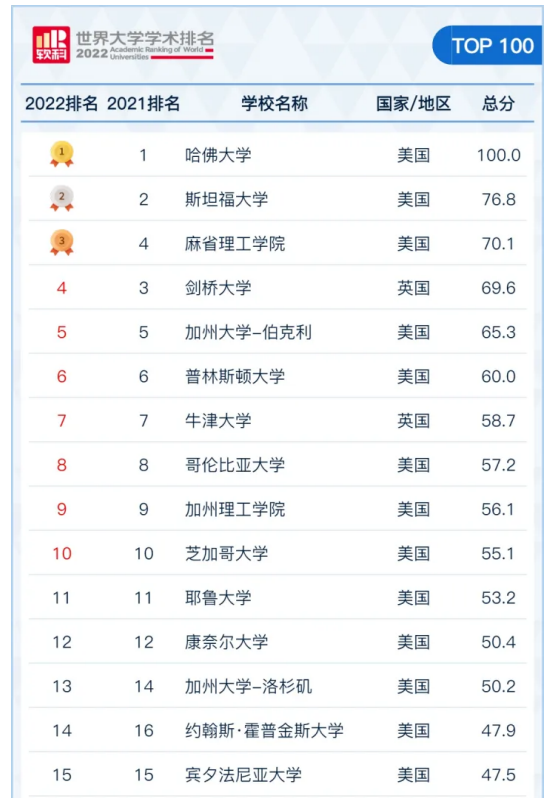Click the gold rank 1 medal icon
Screen dimensions: 553x798
point(62,154)
